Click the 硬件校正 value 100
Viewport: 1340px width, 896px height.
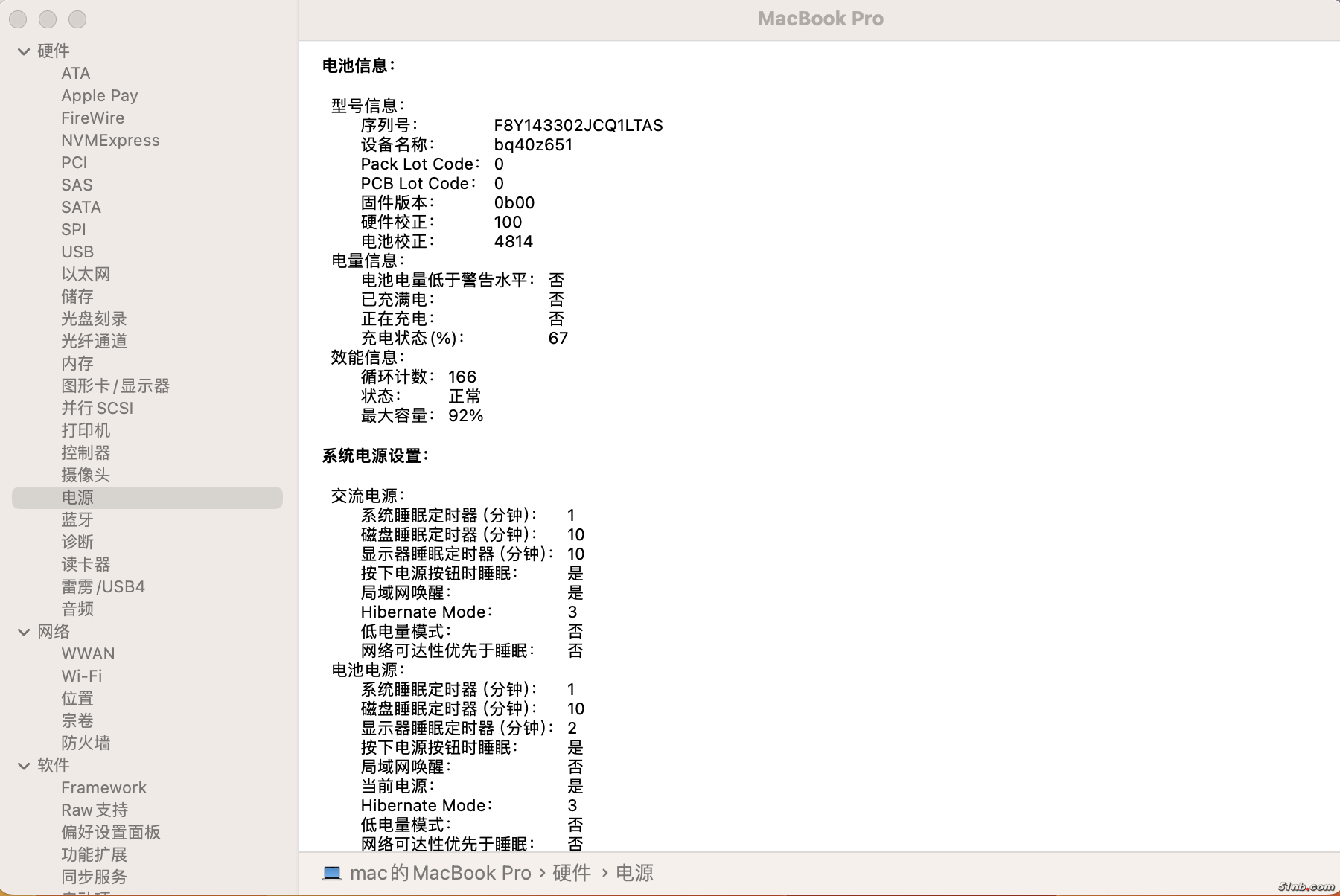[x=508, y=222]
